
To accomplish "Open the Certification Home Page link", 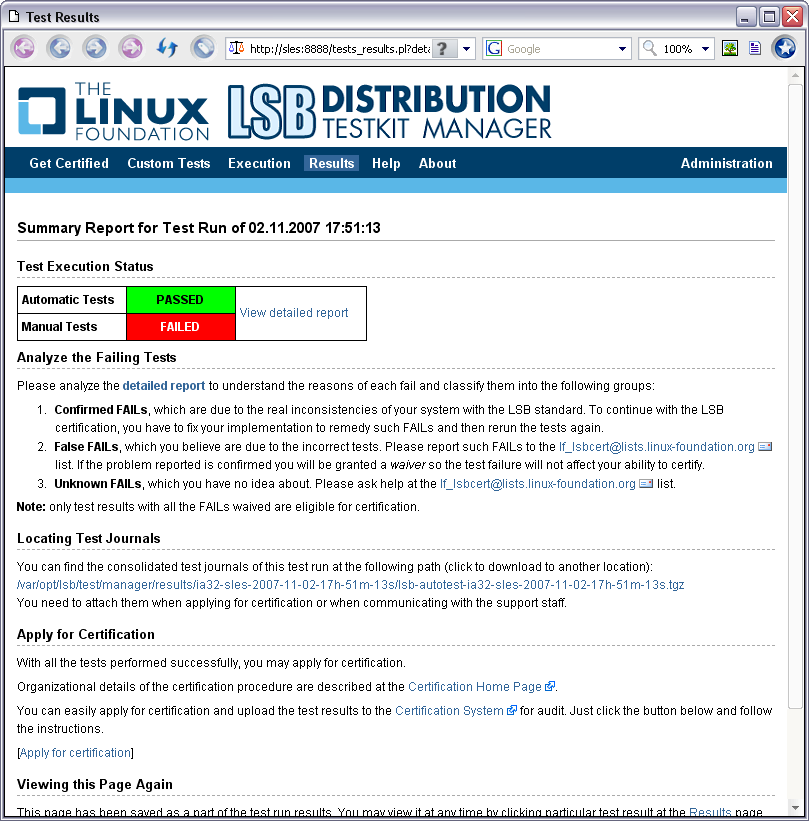I will (x=474, y=686).
